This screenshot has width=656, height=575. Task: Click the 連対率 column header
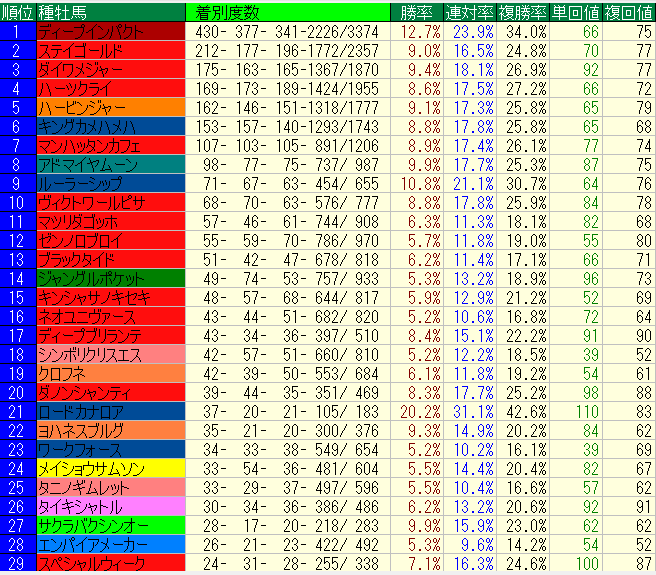click(x=470, y=13)
